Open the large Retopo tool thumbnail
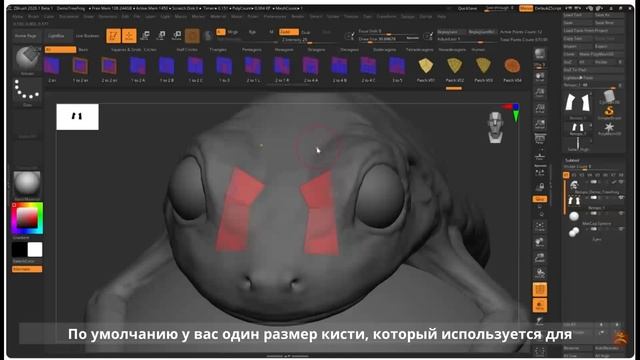 578,104
